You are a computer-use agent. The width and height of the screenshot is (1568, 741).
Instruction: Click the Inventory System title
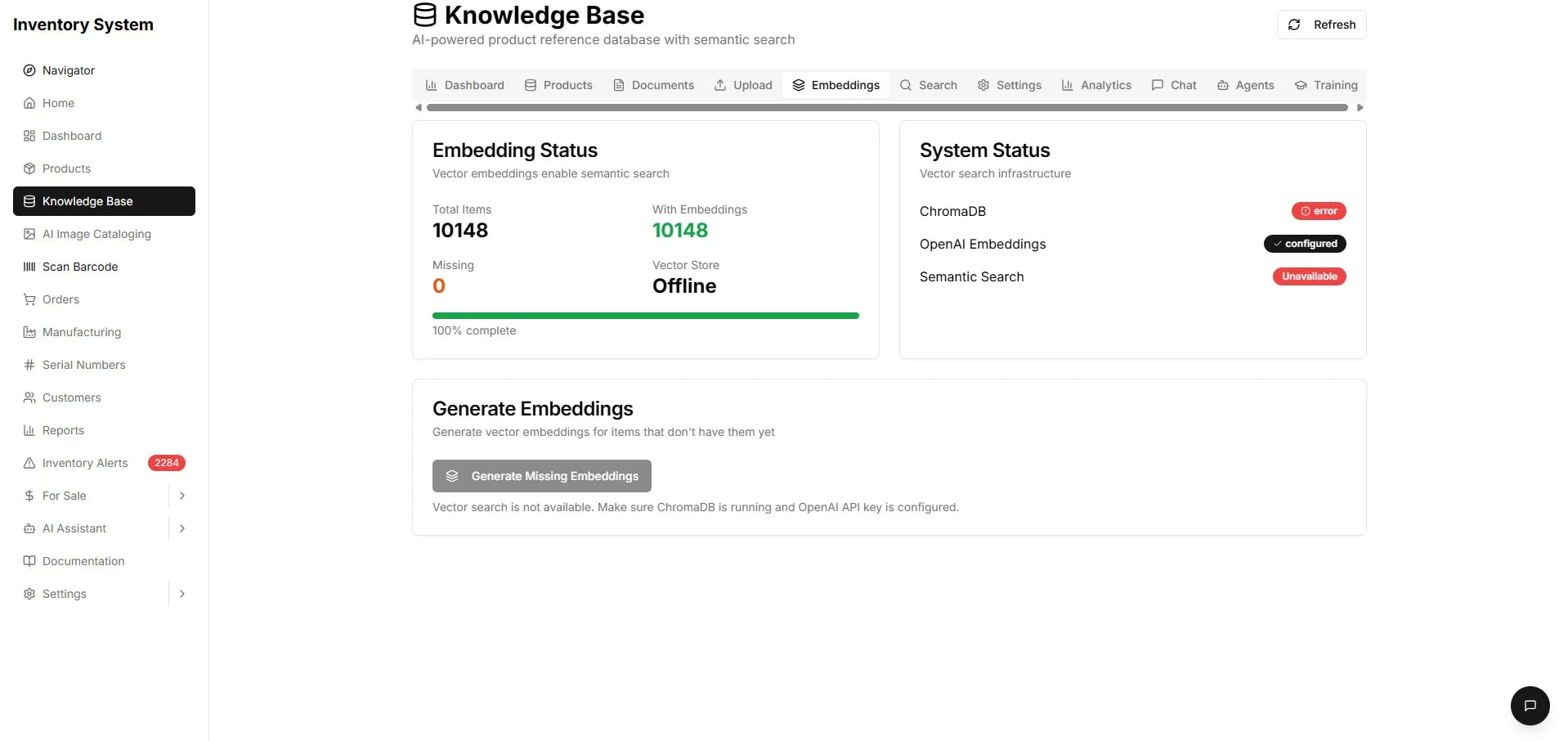[x=83, y=25]
